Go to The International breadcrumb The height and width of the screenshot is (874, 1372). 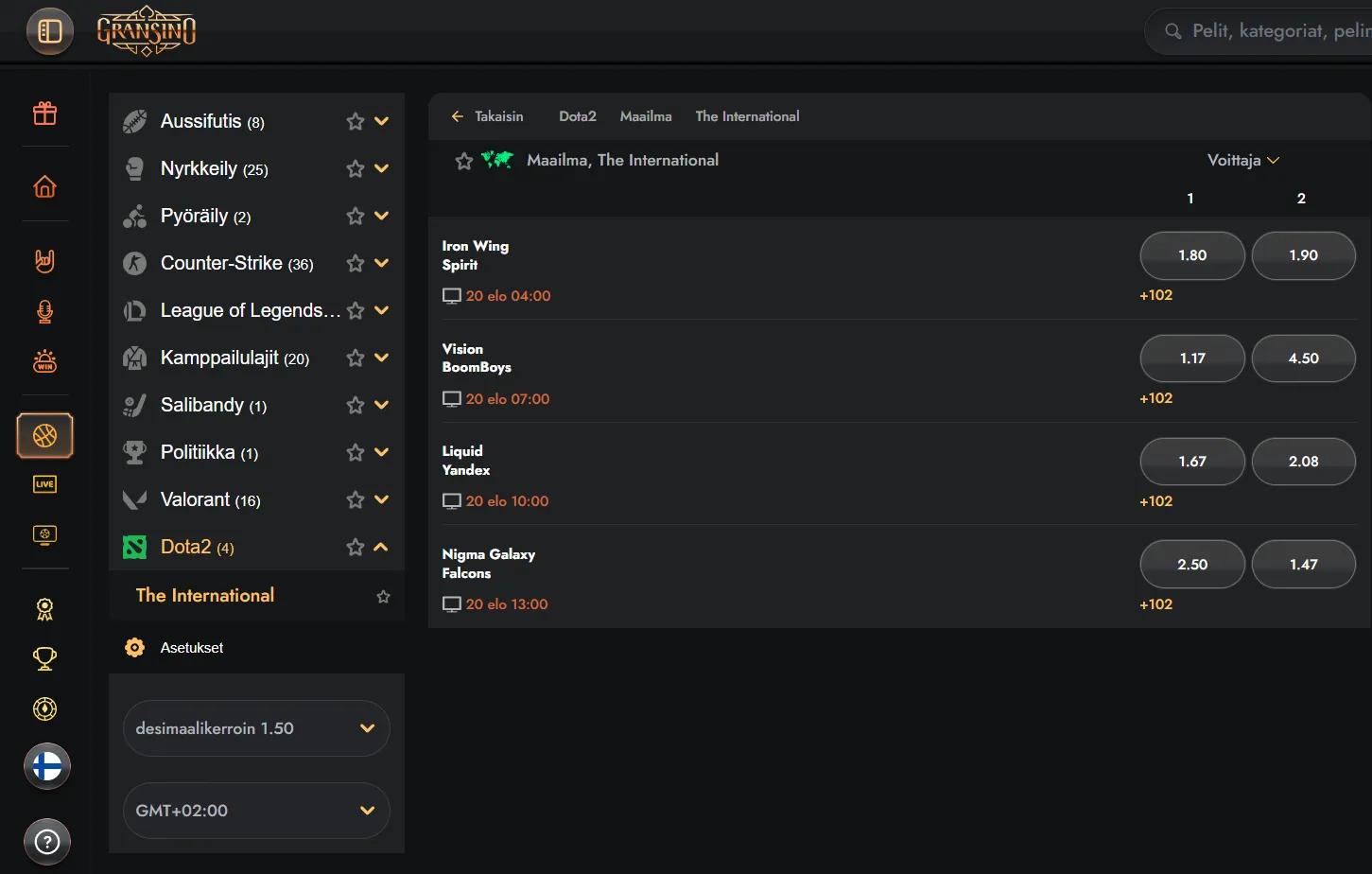tap(747, 116)
